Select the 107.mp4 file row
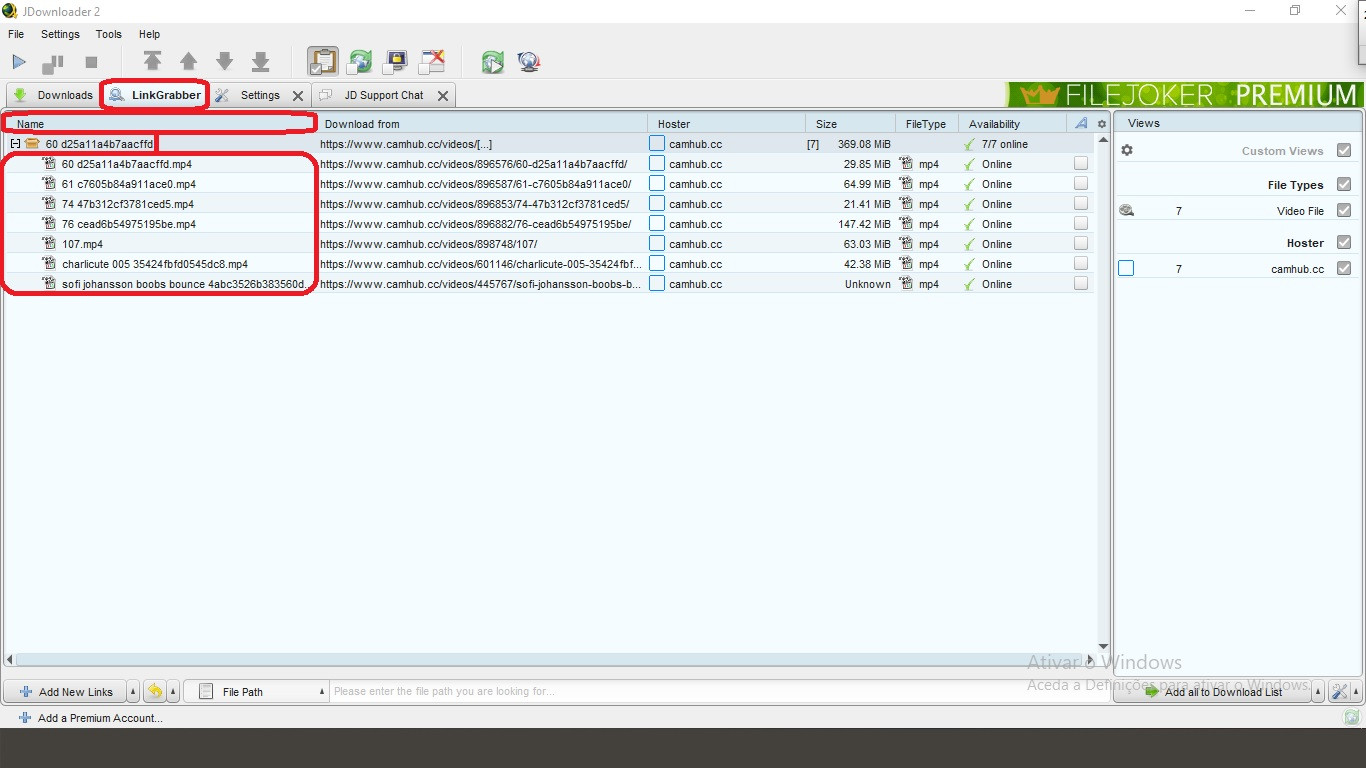This screenshot has height=768, width=1366. 550,244
